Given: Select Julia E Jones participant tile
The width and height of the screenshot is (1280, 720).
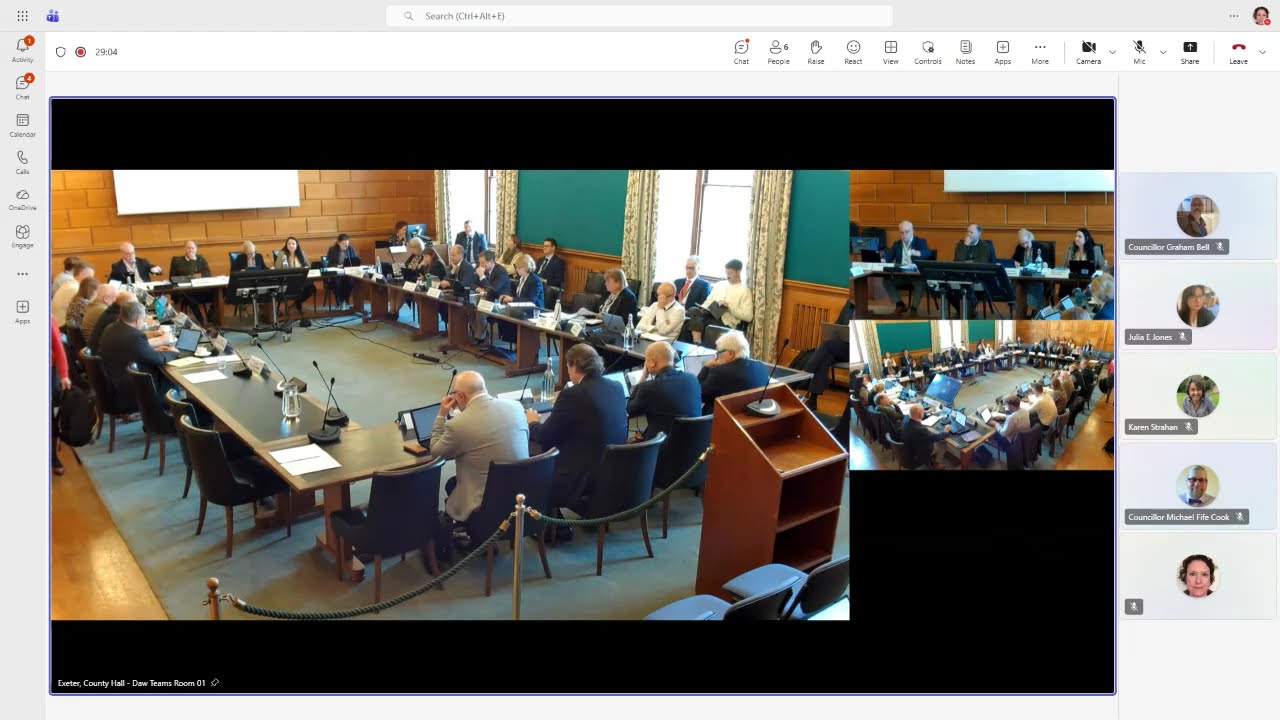Looking at the screenshot, I should [x=1197, y=305].
